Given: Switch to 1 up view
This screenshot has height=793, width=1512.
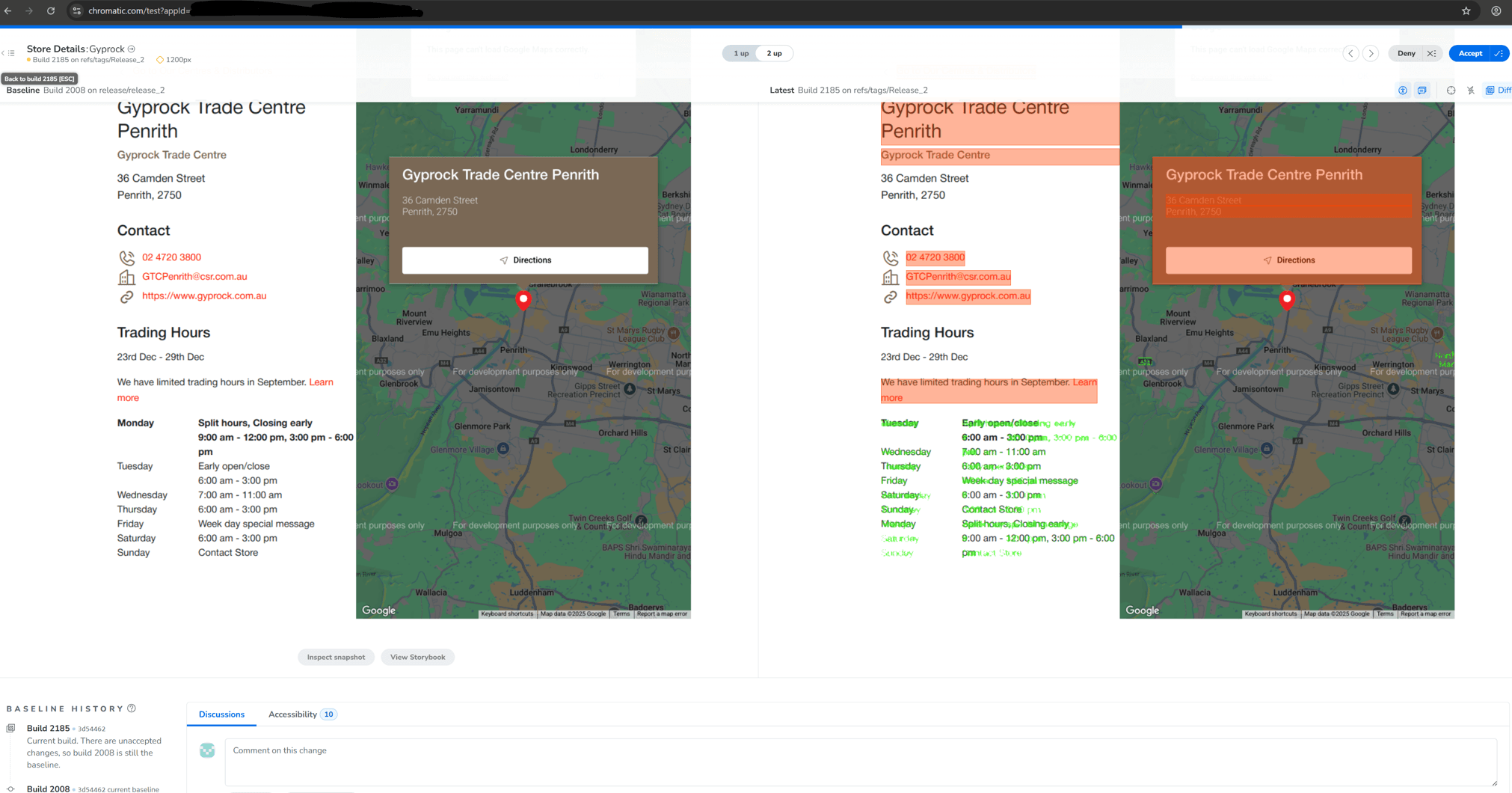Looking at the screenshot, I should 740,53.
